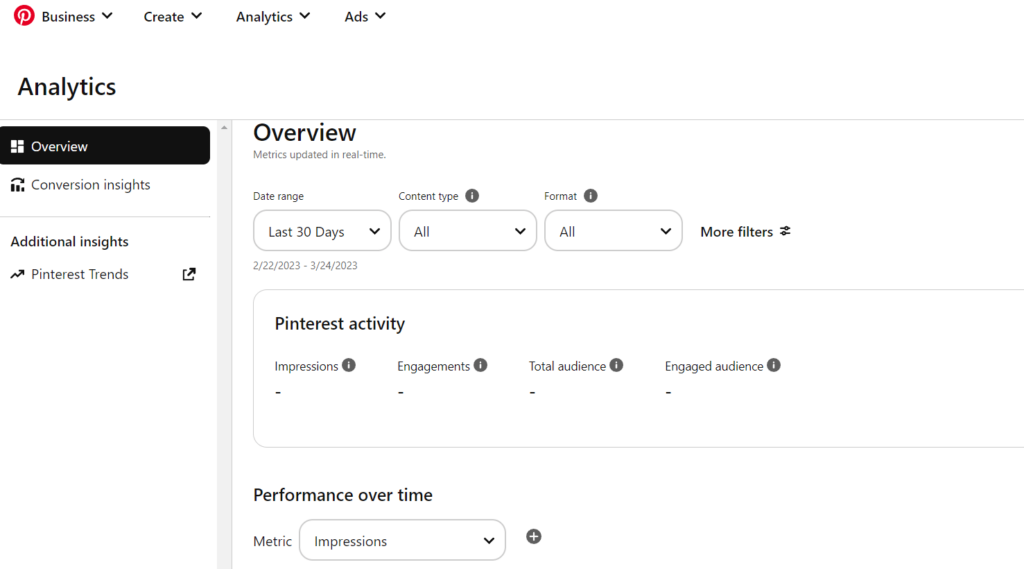
Task: Change the Metric dropdown from Impressions
Action: pyautogui.click(x=402, y=541)
